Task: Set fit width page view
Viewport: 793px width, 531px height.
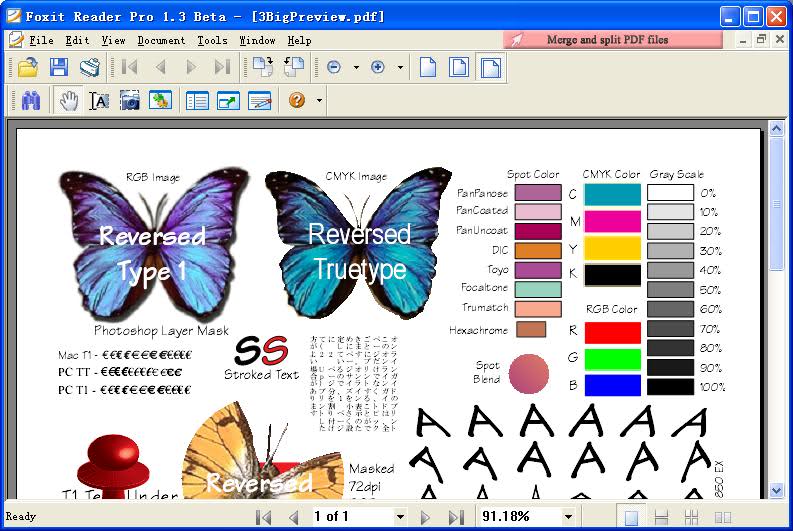Action: [x=490, y=67]
